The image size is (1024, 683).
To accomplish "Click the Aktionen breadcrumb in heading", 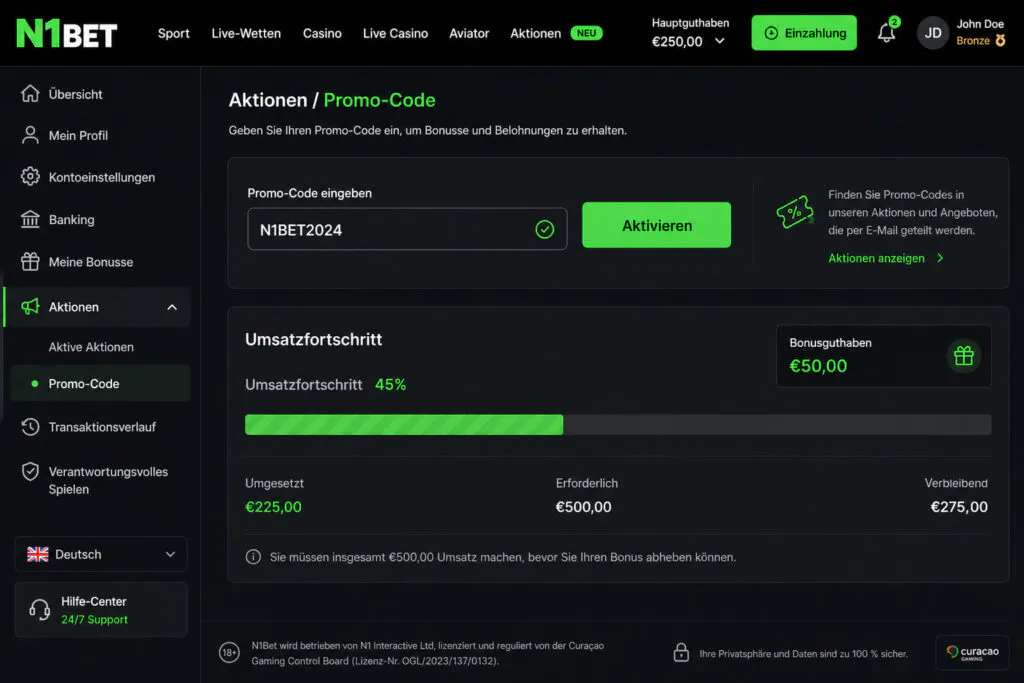I will pyautogui.click(x=268, y=100).
